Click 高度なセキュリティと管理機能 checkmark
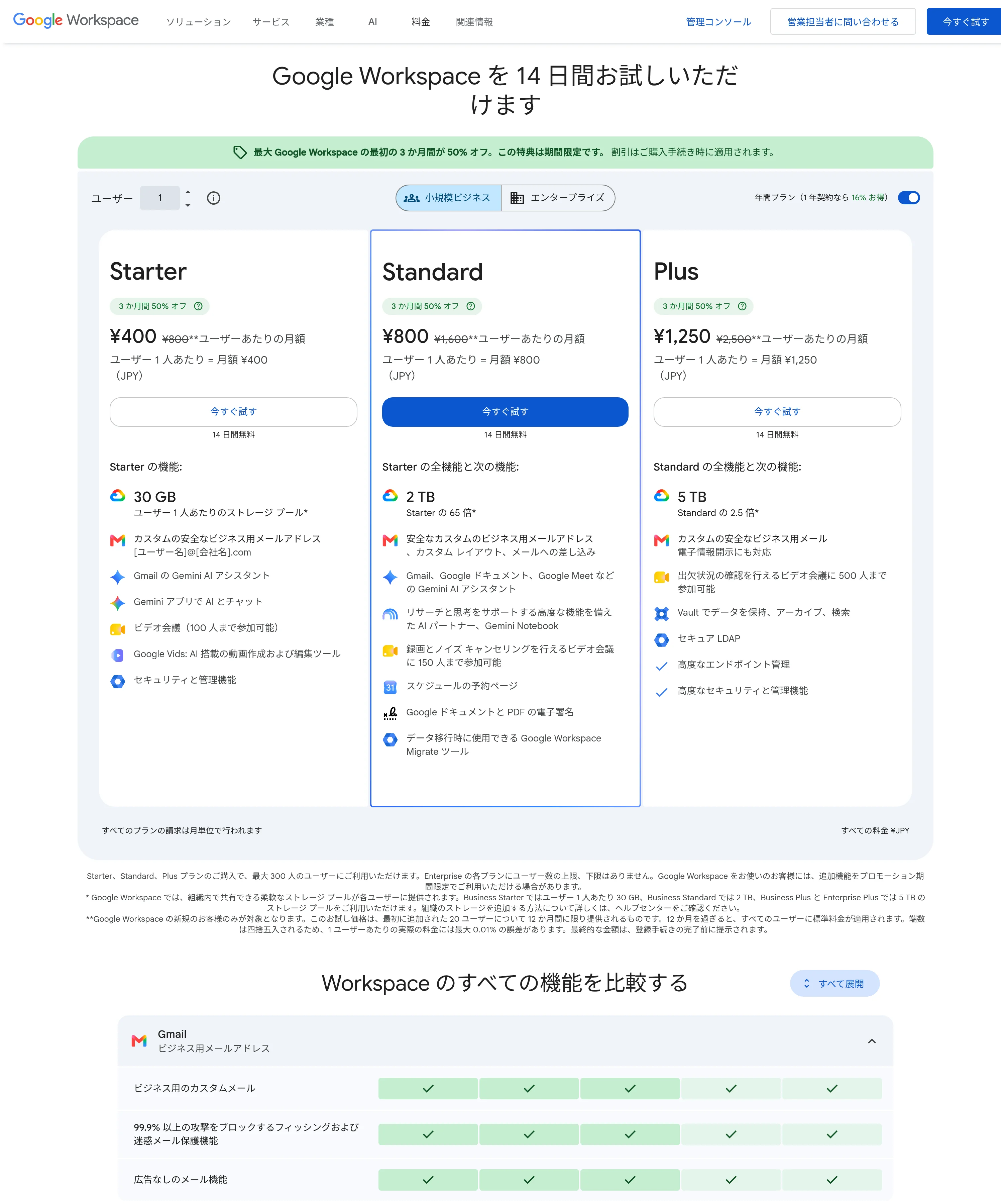Image resolution: width=1001 pixels, height=1204 pixels. click(x=662, y=692)
